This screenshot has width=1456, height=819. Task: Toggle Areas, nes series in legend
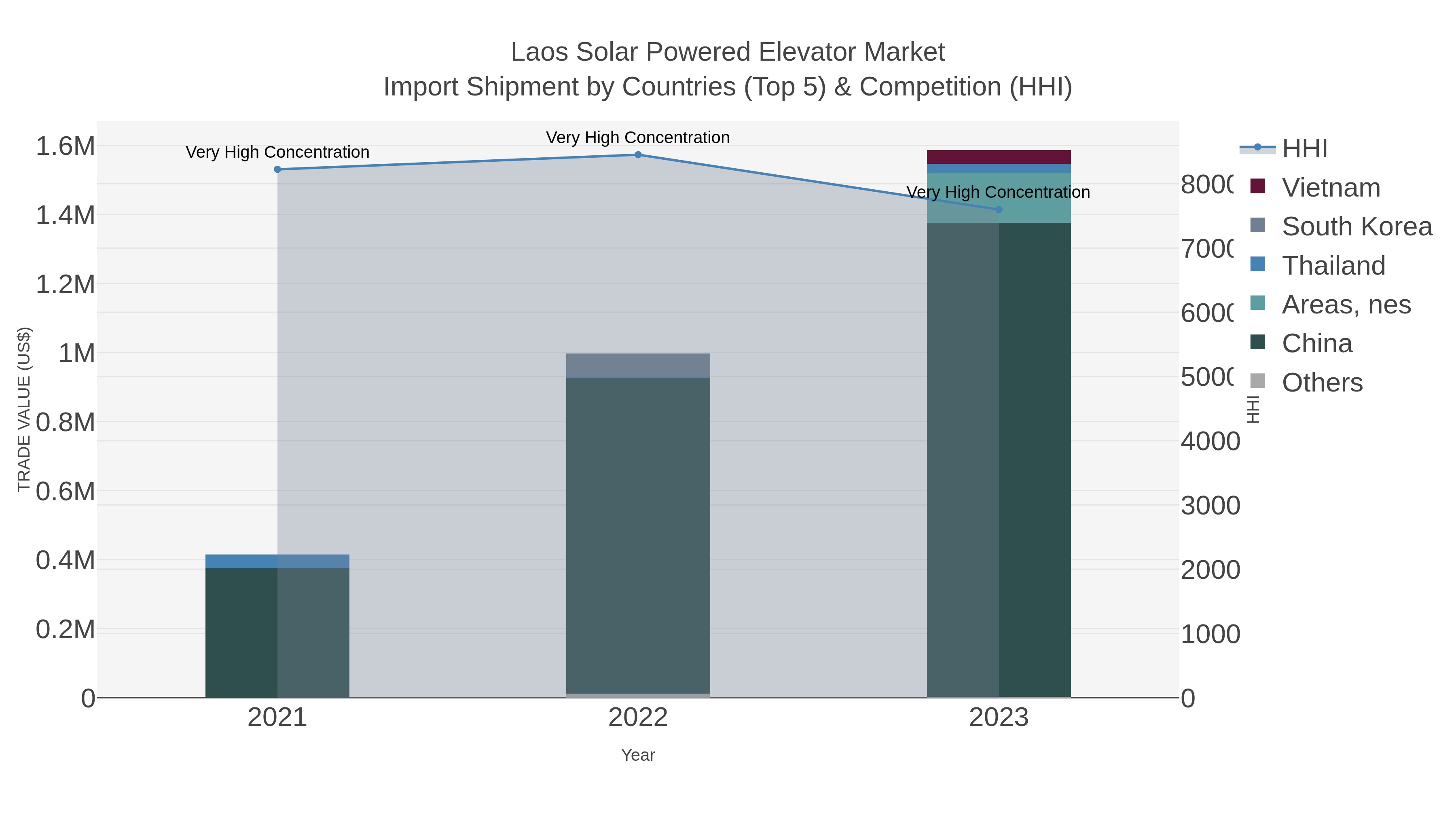pos(1331,304)
